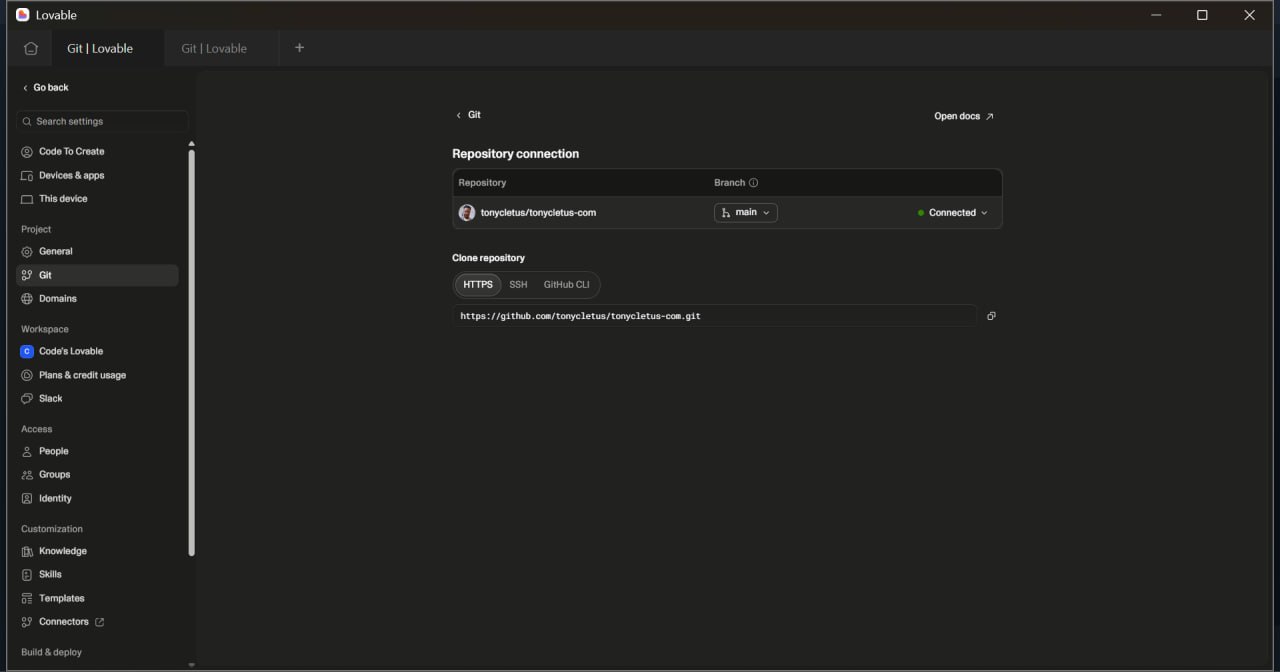Click the Devices & apps icon
This screenshot has width=1280, height=672.
(x=27, y=176)
